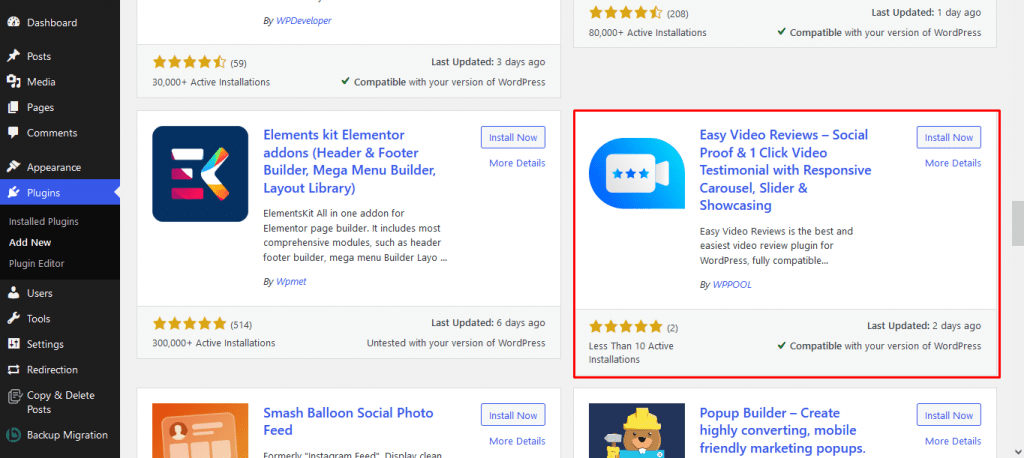
Task: Click the Posts pushpin icon
Action: tap(13, 56)
